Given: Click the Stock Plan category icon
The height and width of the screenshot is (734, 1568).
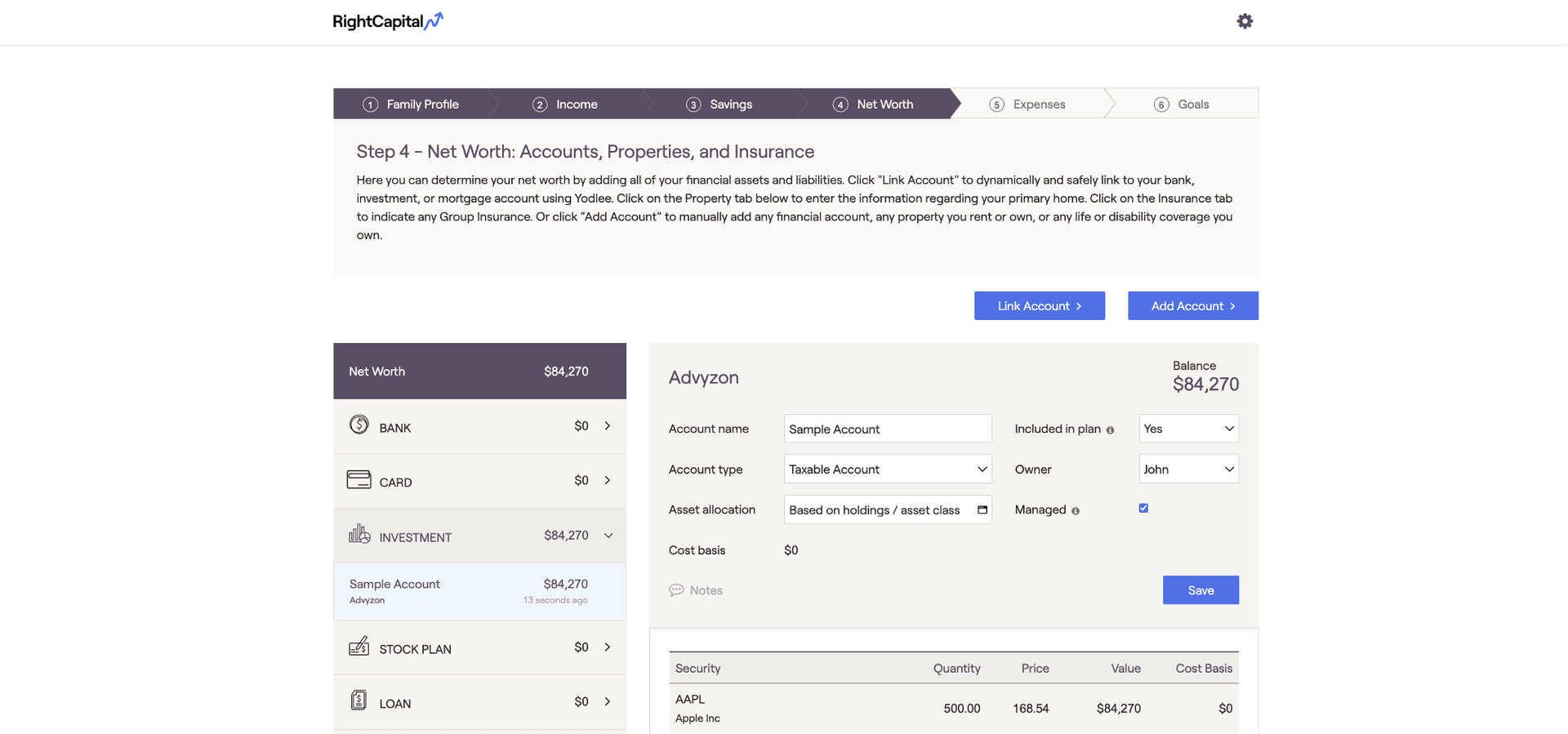Looking at the screenshot, I should tap(359, 647).
